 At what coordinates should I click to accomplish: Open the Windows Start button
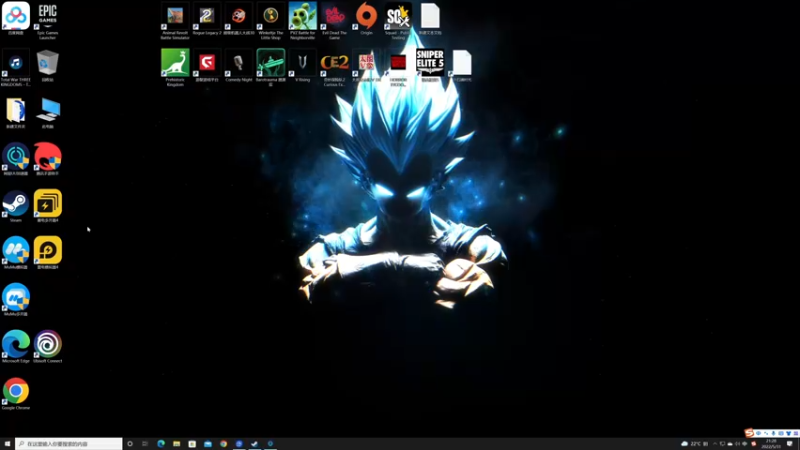[7, 444]
